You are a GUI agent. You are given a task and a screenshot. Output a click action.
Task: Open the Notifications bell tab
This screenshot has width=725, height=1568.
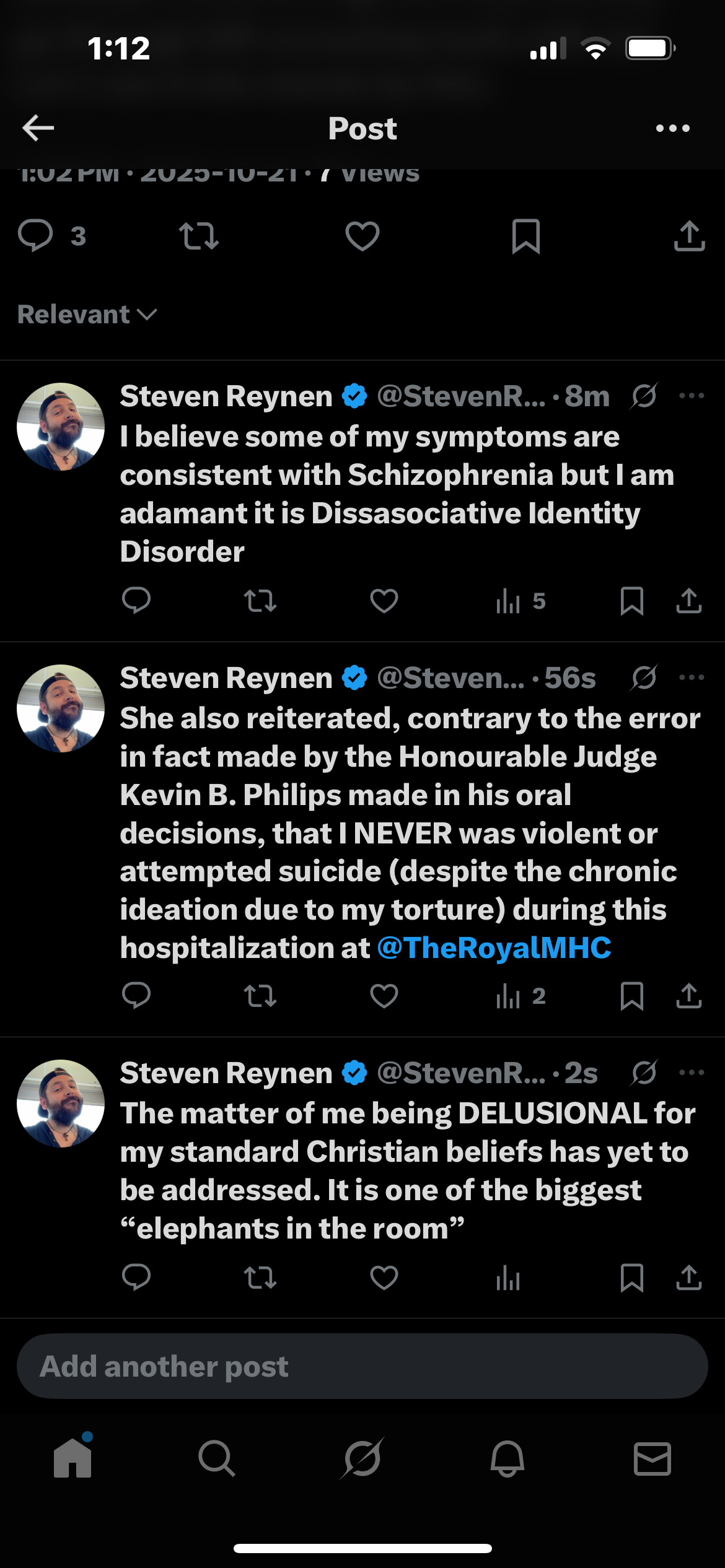point(507,1458)
